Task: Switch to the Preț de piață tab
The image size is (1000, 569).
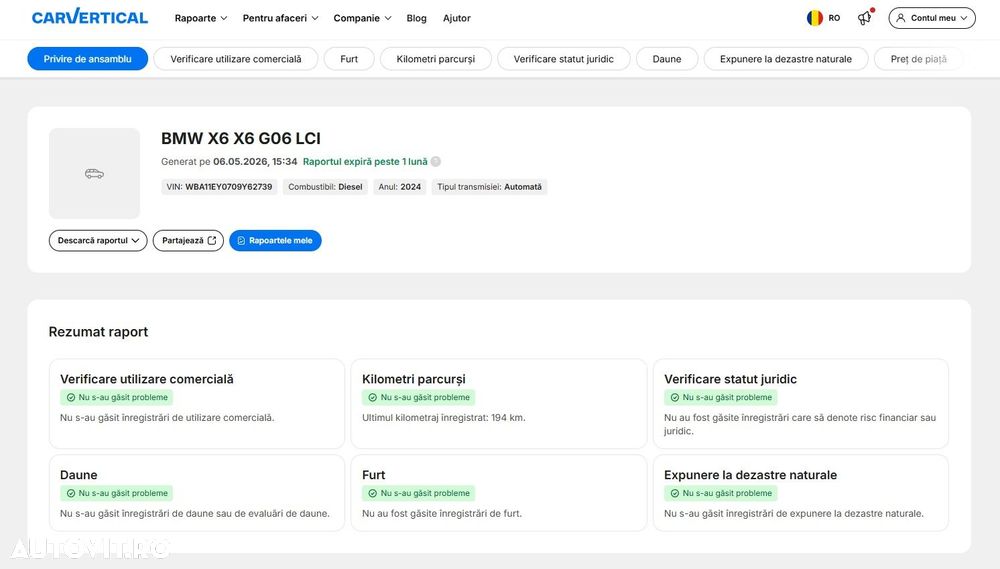Action: click(918, 59)
